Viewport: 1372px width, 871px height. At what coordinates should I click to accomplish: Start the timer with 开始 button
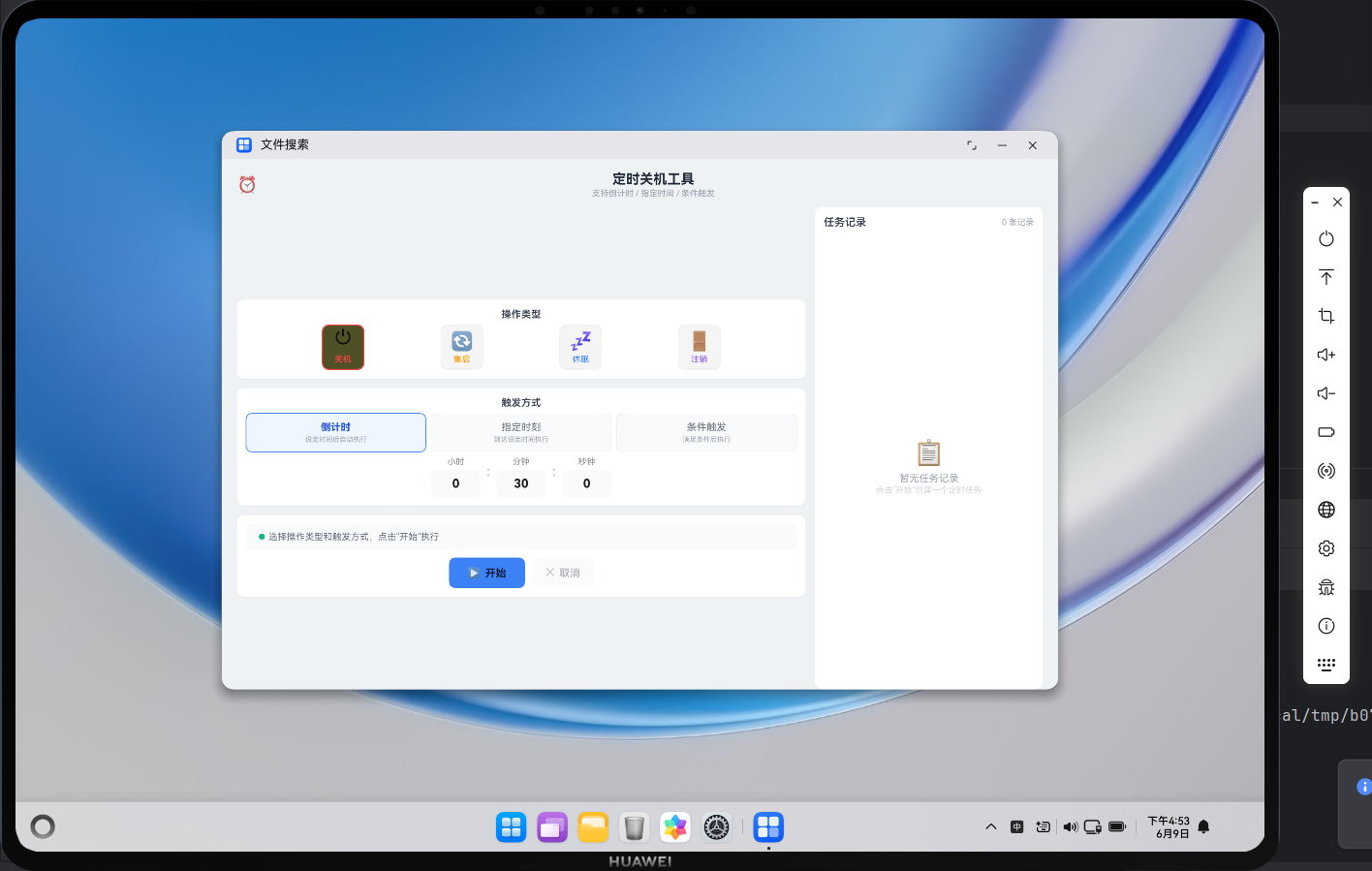486,573
